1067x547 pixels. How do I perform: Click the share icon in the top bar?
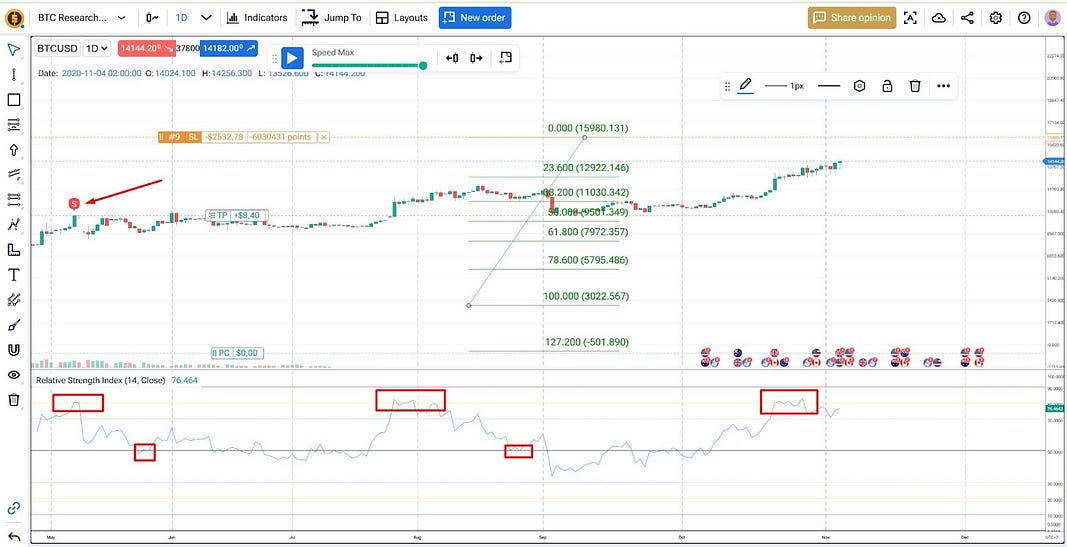[x=967, y=18]
